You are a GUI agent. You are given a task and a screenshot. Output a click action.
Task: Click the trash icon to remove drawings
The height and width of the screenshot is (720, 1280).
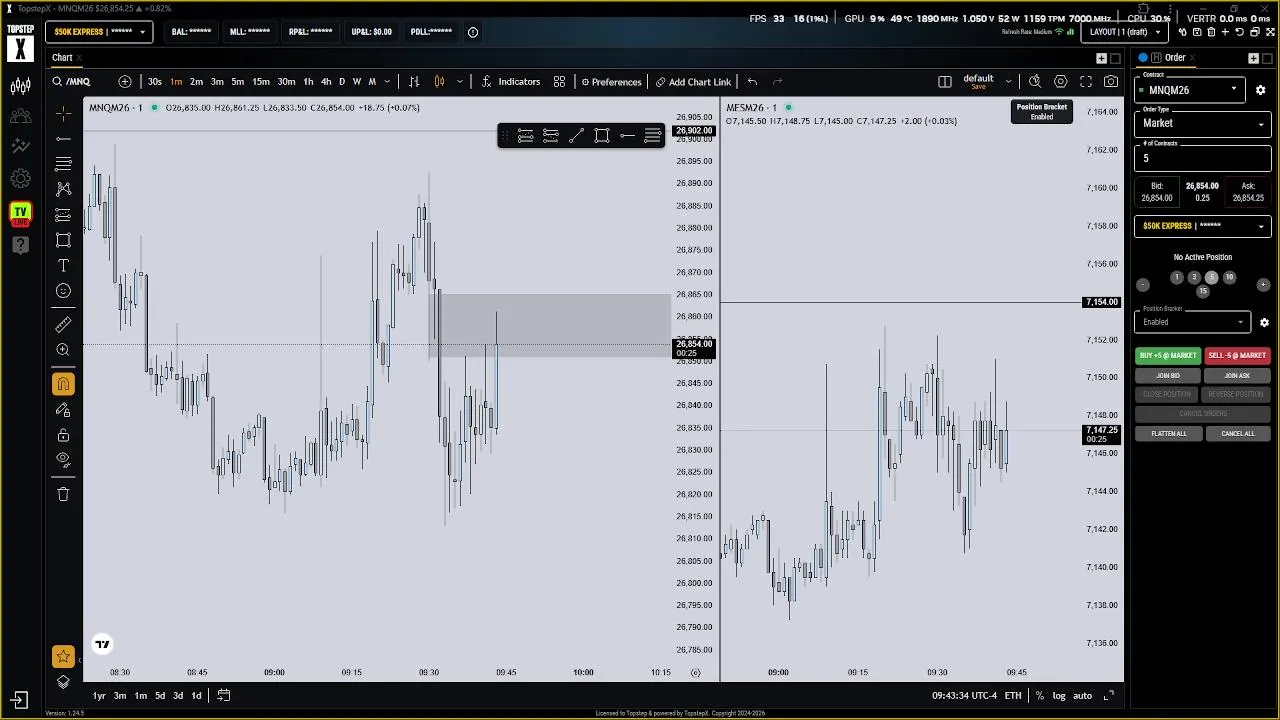coord(63,494)
